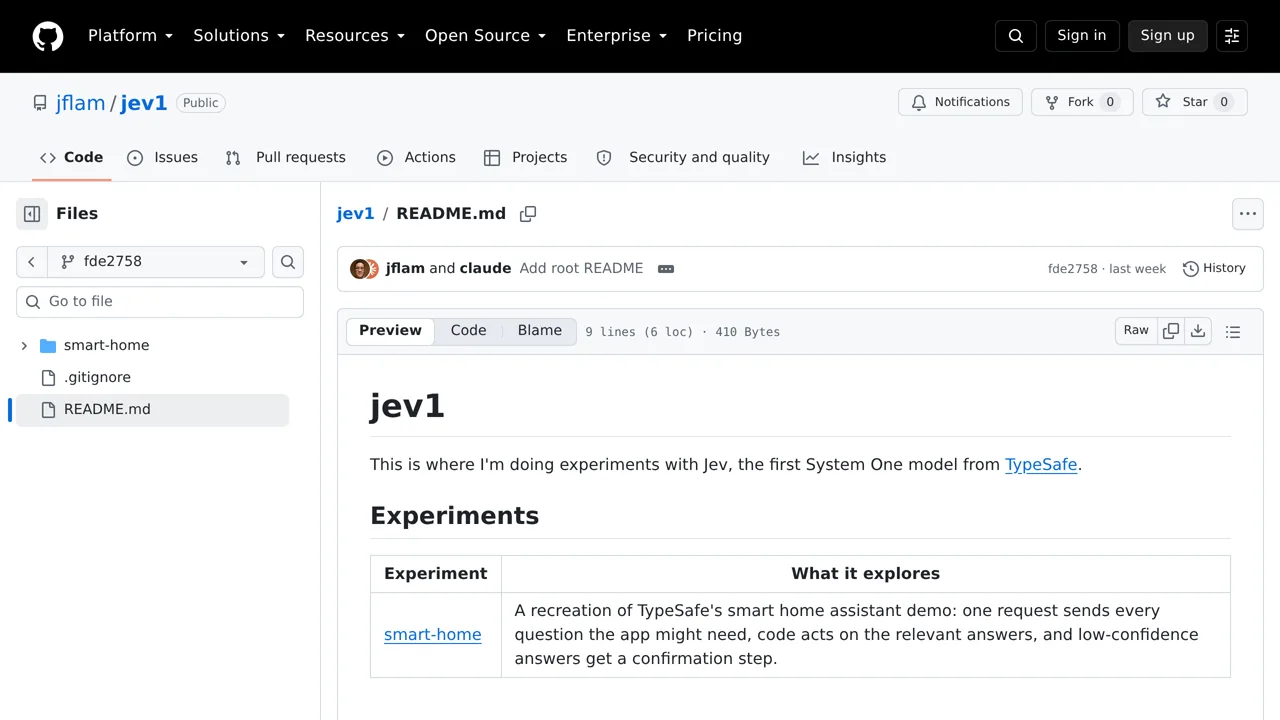Click the Experiments heading

[455, 516]
